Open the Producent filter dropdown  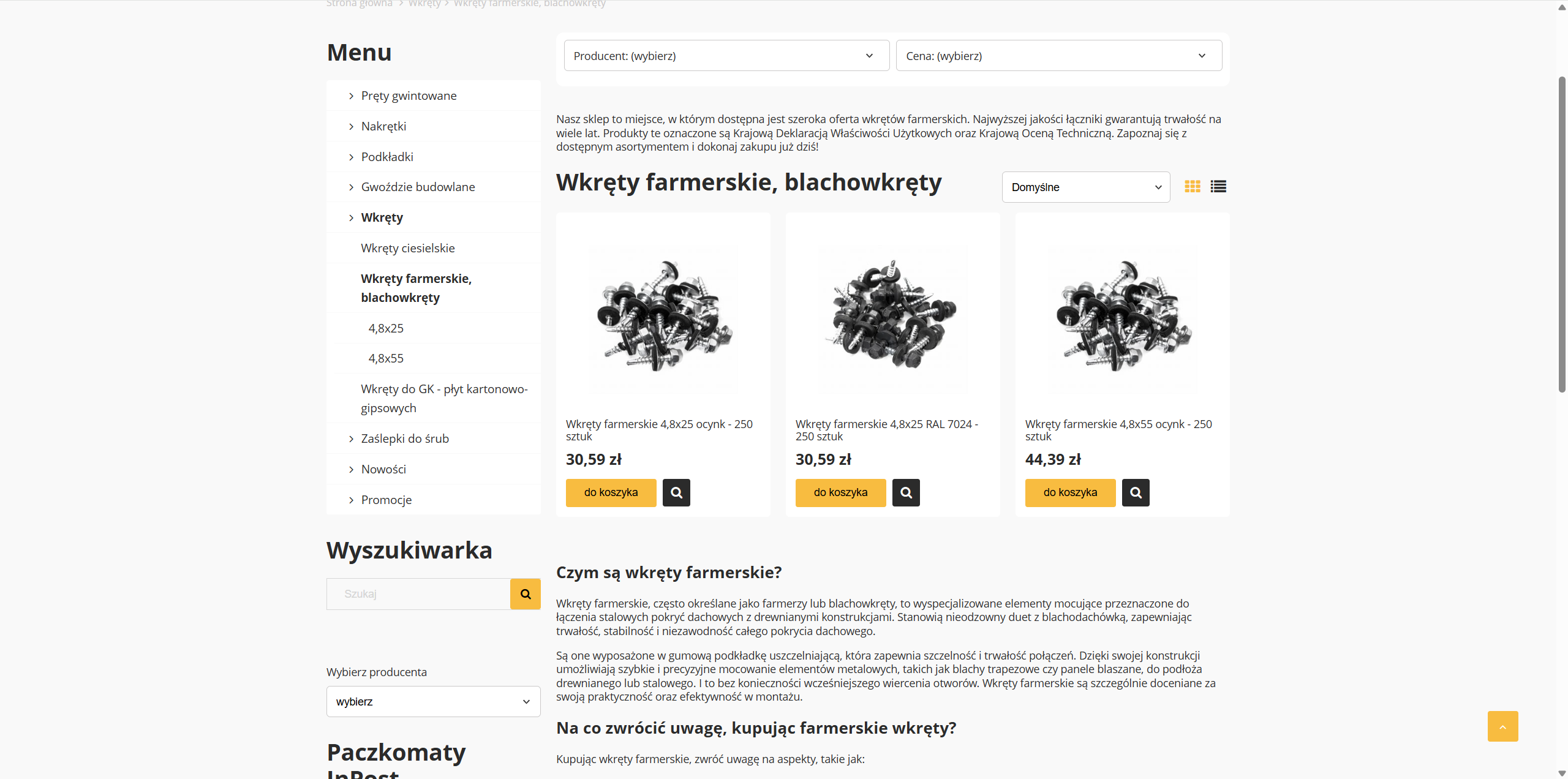[x=726, y=56]
